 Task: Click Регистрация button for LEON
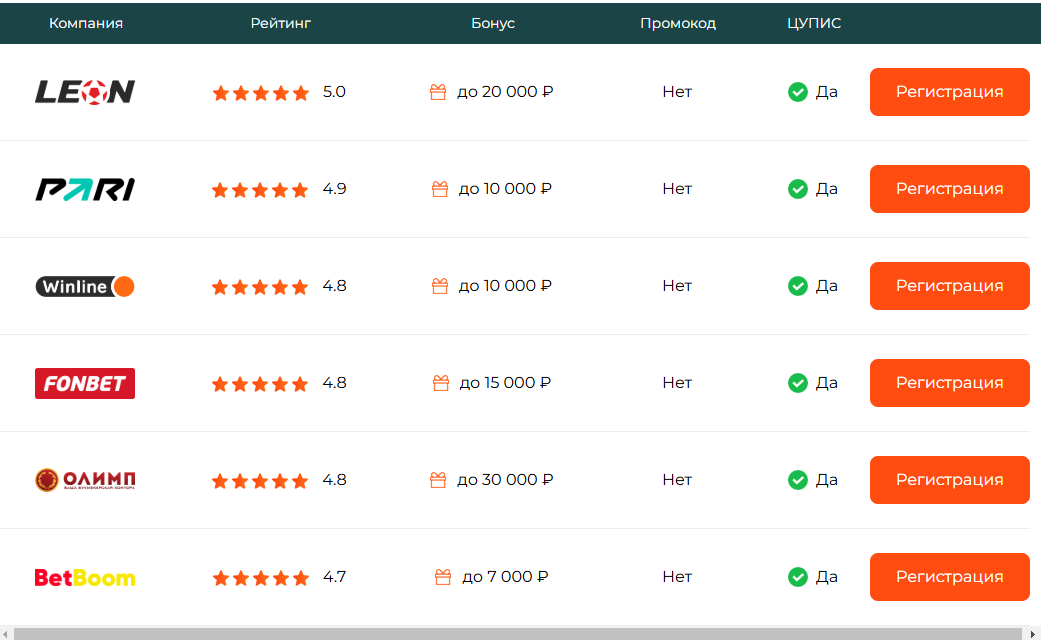950,92
